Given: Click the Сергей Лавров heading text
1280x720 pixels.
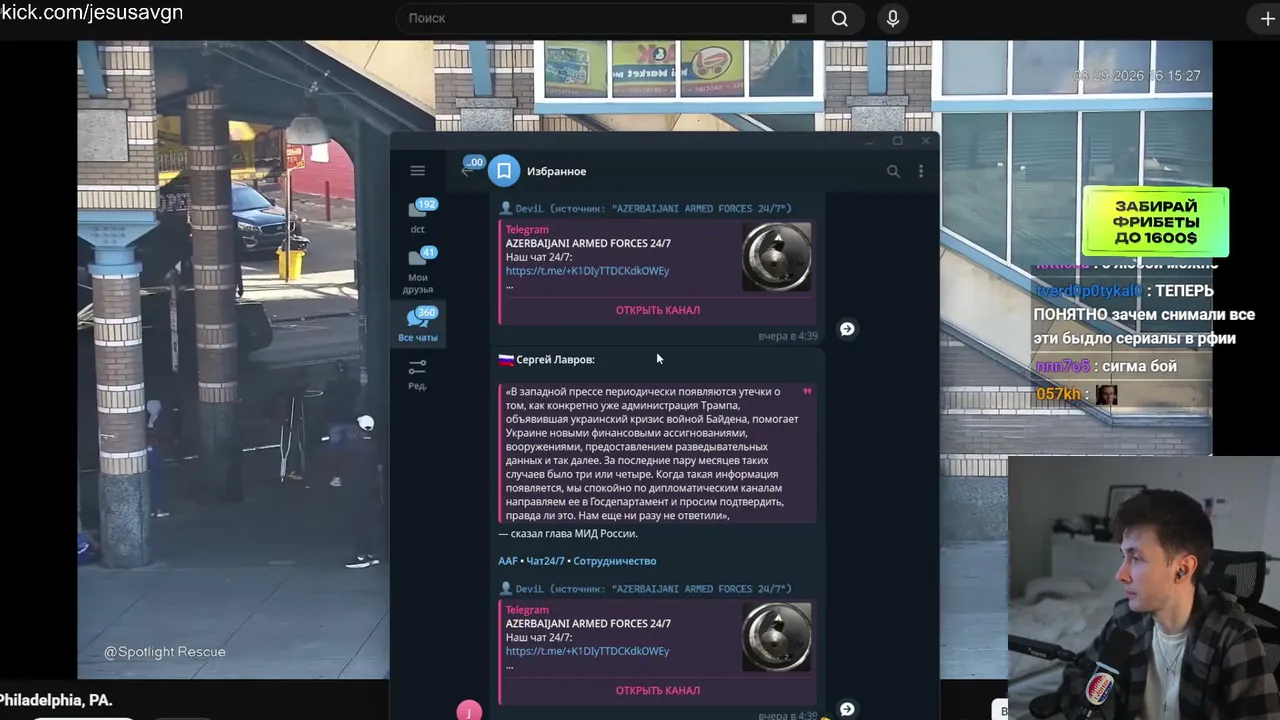Looking at the screenshot, I should click(x=555, y=359).
